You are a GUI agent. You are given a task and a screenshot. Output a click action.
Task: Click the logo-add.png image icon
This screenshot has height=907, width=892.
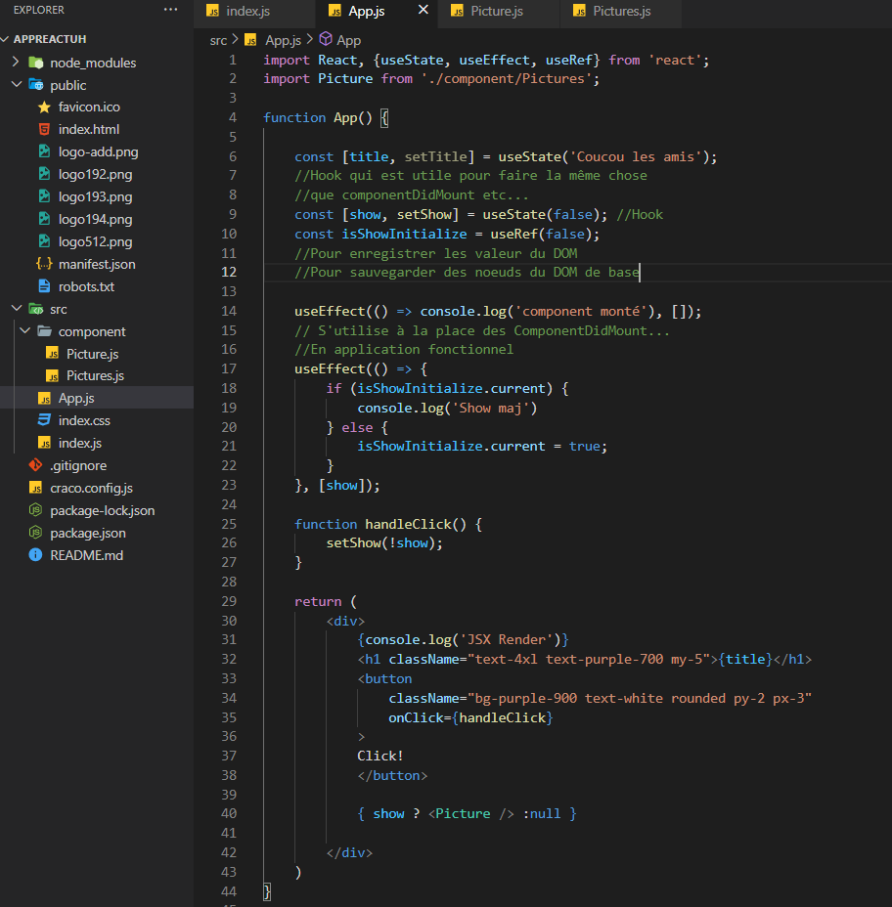[x=45, y=152]
